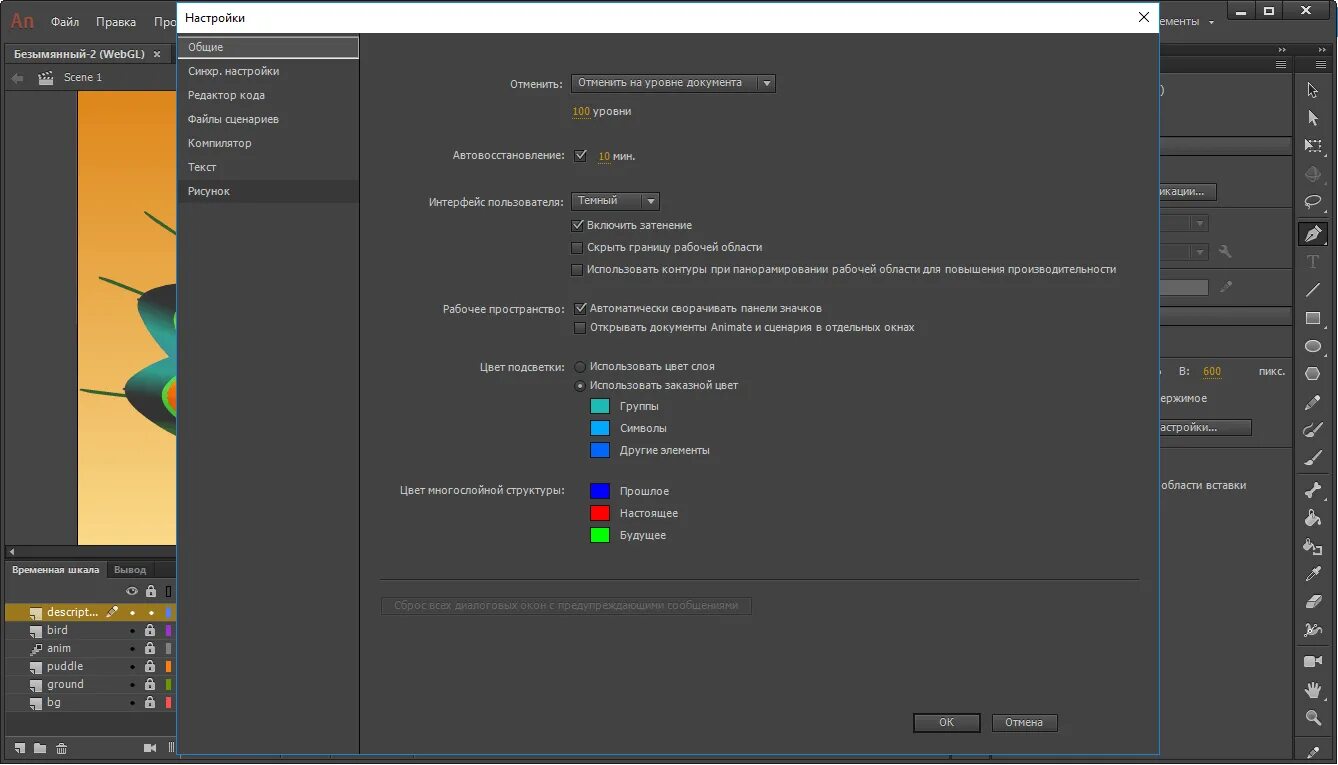Click the New Layer icon in the timeline

click(x=20, y=747)
